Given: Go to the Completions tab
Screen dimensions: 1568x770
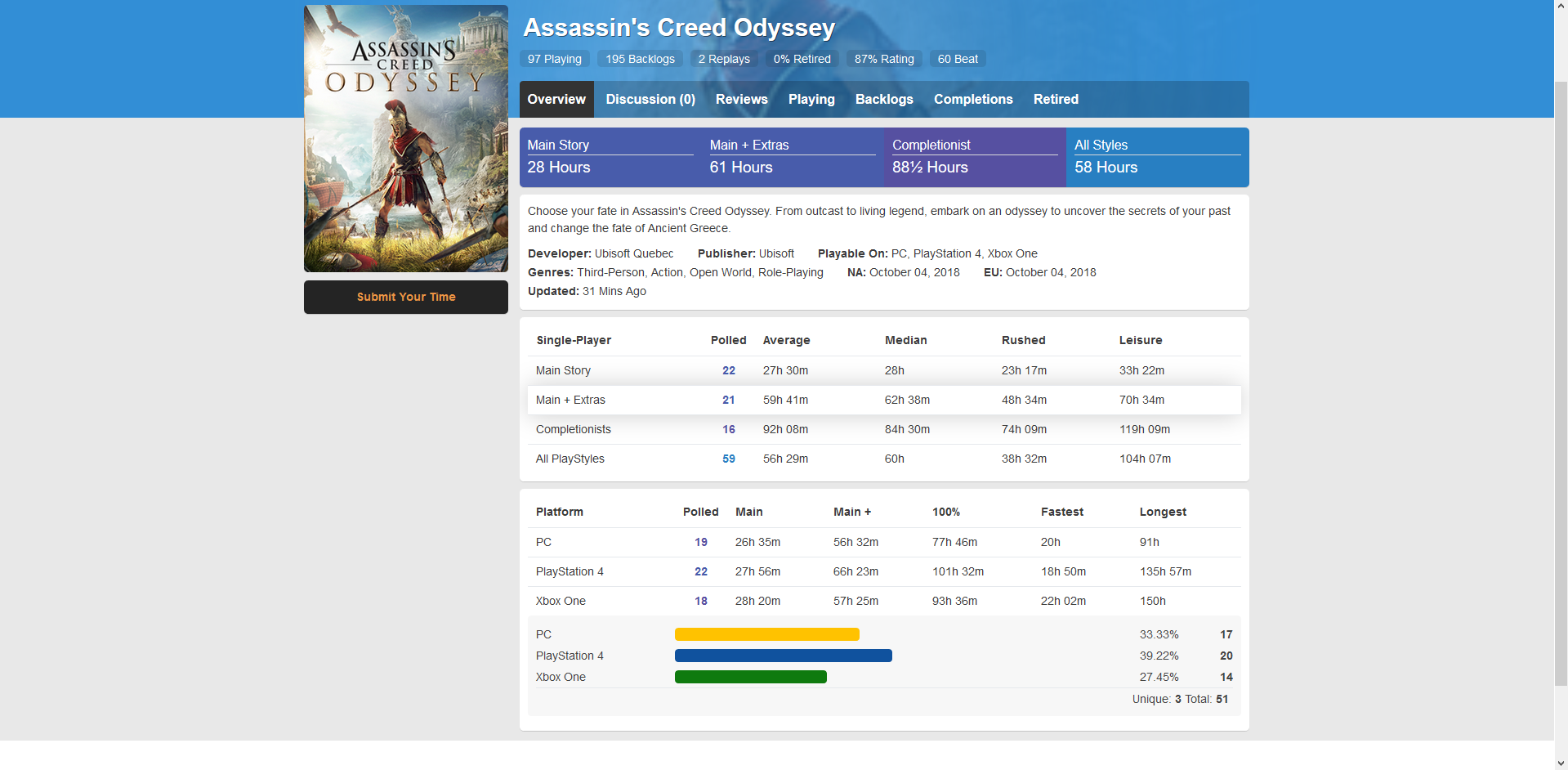Looking at the screenshot, I should [972, 99].
